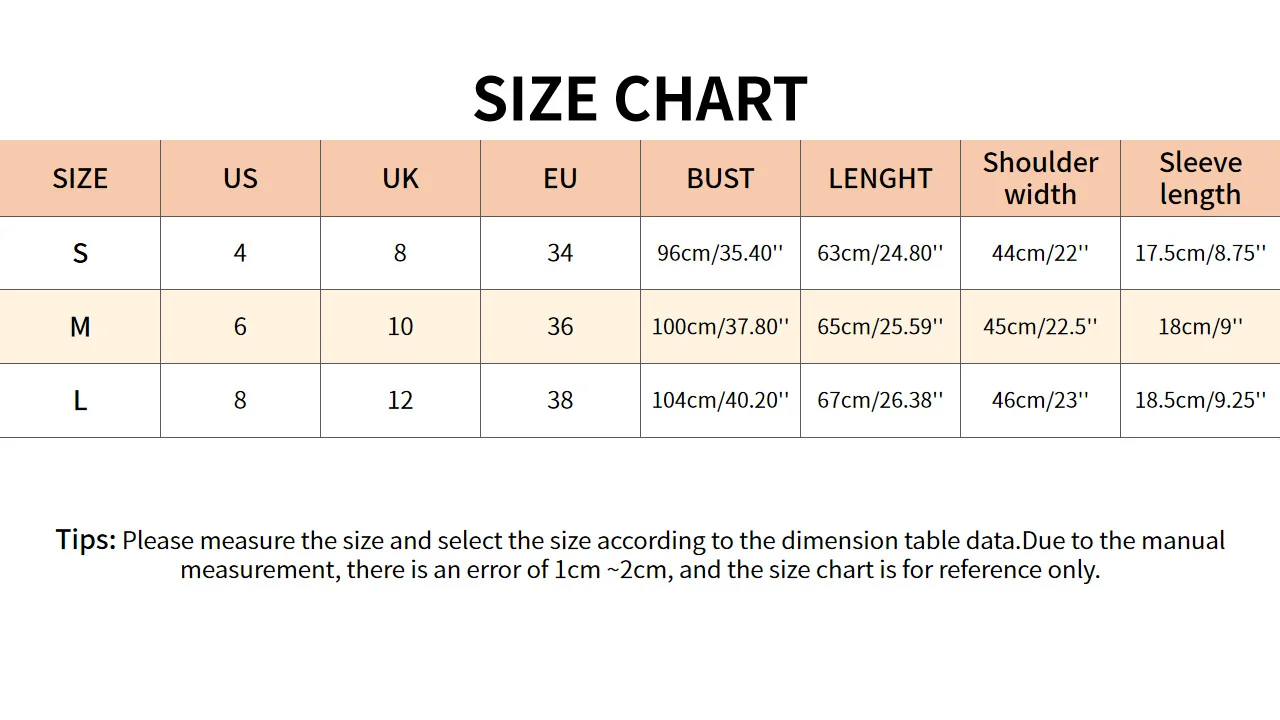Select the SIZE column header

80,179
